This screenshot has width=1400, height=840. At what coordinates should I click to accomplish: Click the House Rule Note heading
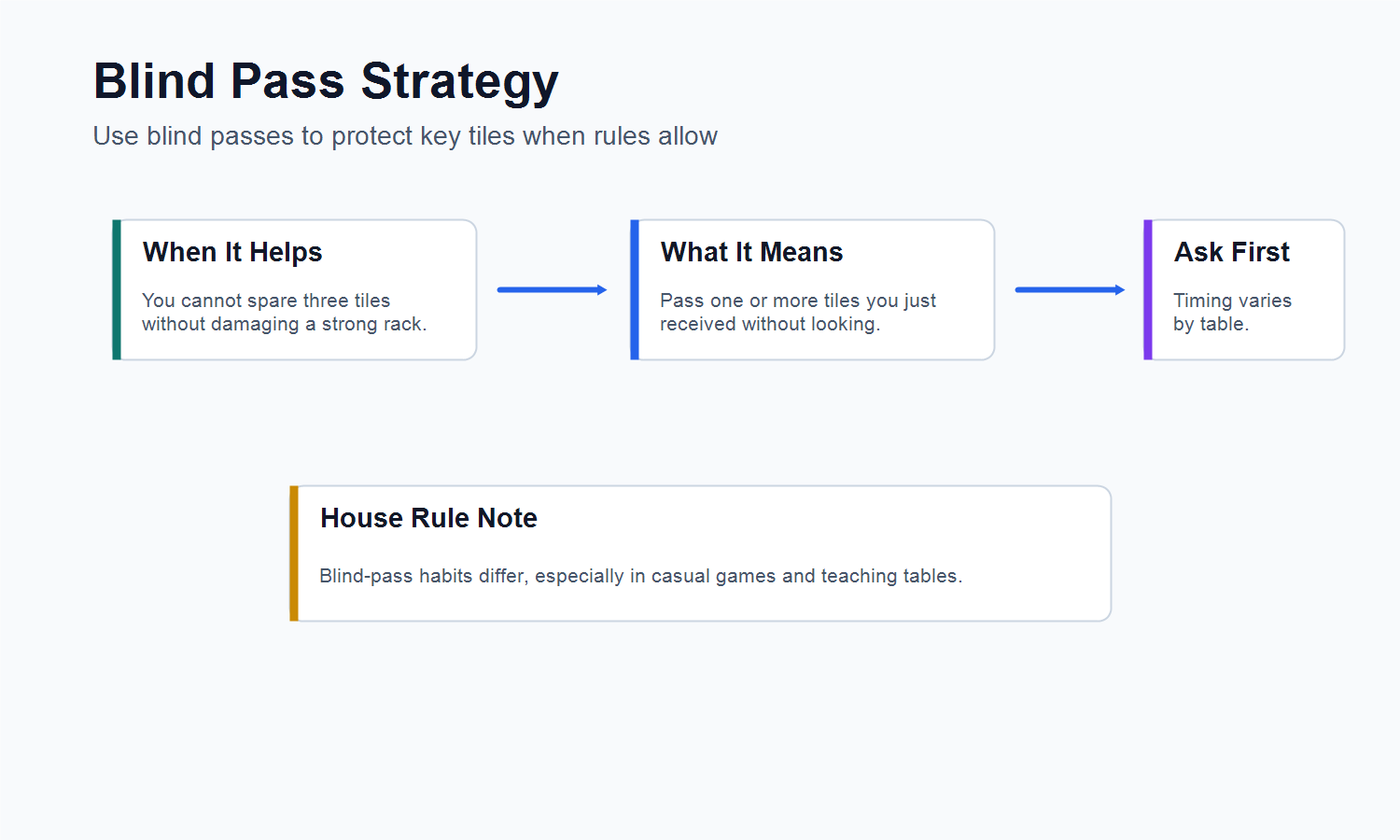point(428,518)
